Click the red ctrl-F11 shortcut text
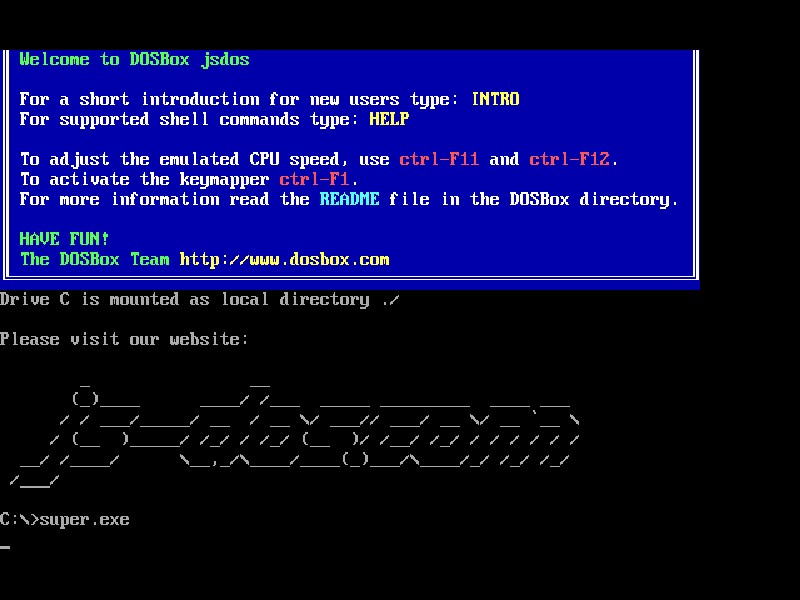The image size is (800, 600). [x=439, y=159]
